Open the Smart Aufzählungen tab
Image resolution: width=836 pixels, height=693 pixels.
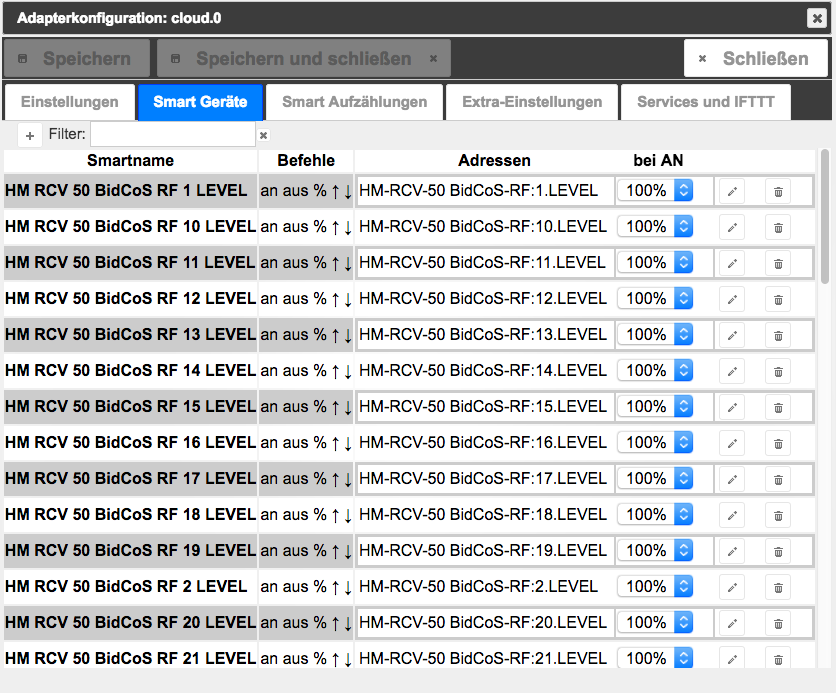coord(355,102)
